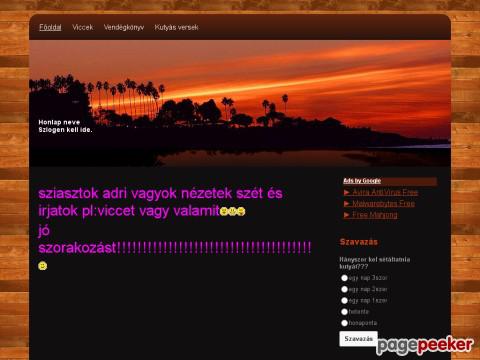Click the smiley emoticon below szorakozást
Viewport: 480px width, 360px height.
[x=43, y=266]
